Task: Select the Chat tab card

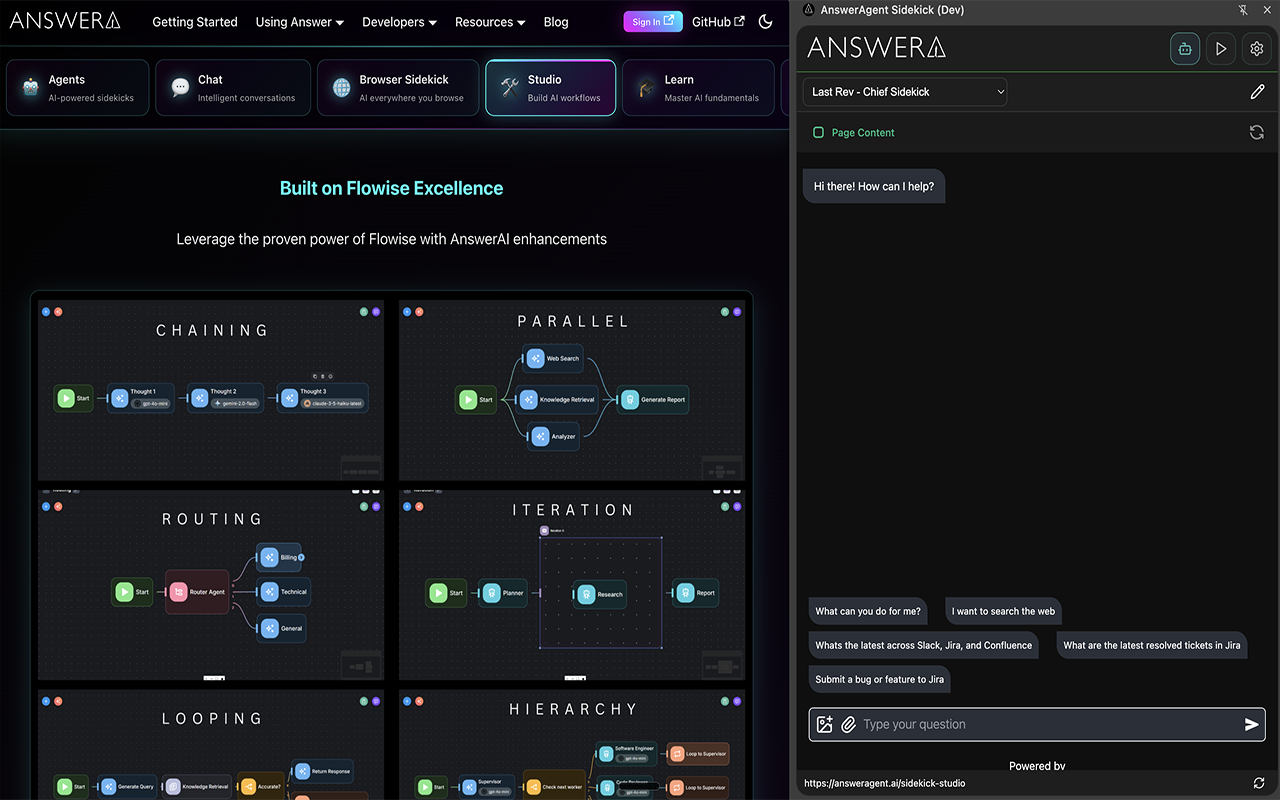Action: point(233,88)
